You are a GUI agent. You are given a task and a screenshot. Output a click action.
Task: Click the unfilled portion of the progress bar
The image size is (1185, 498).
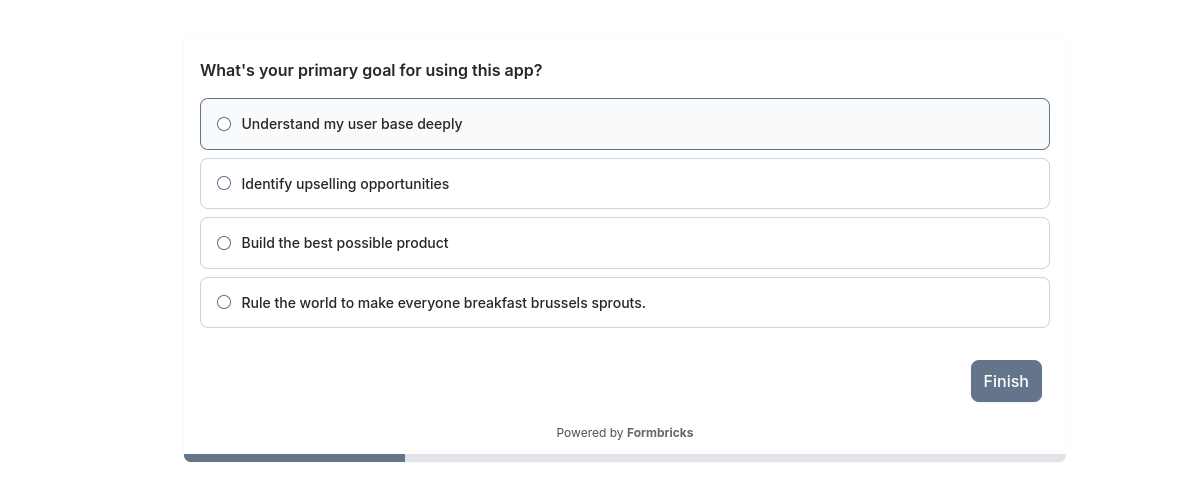(735, 458)
